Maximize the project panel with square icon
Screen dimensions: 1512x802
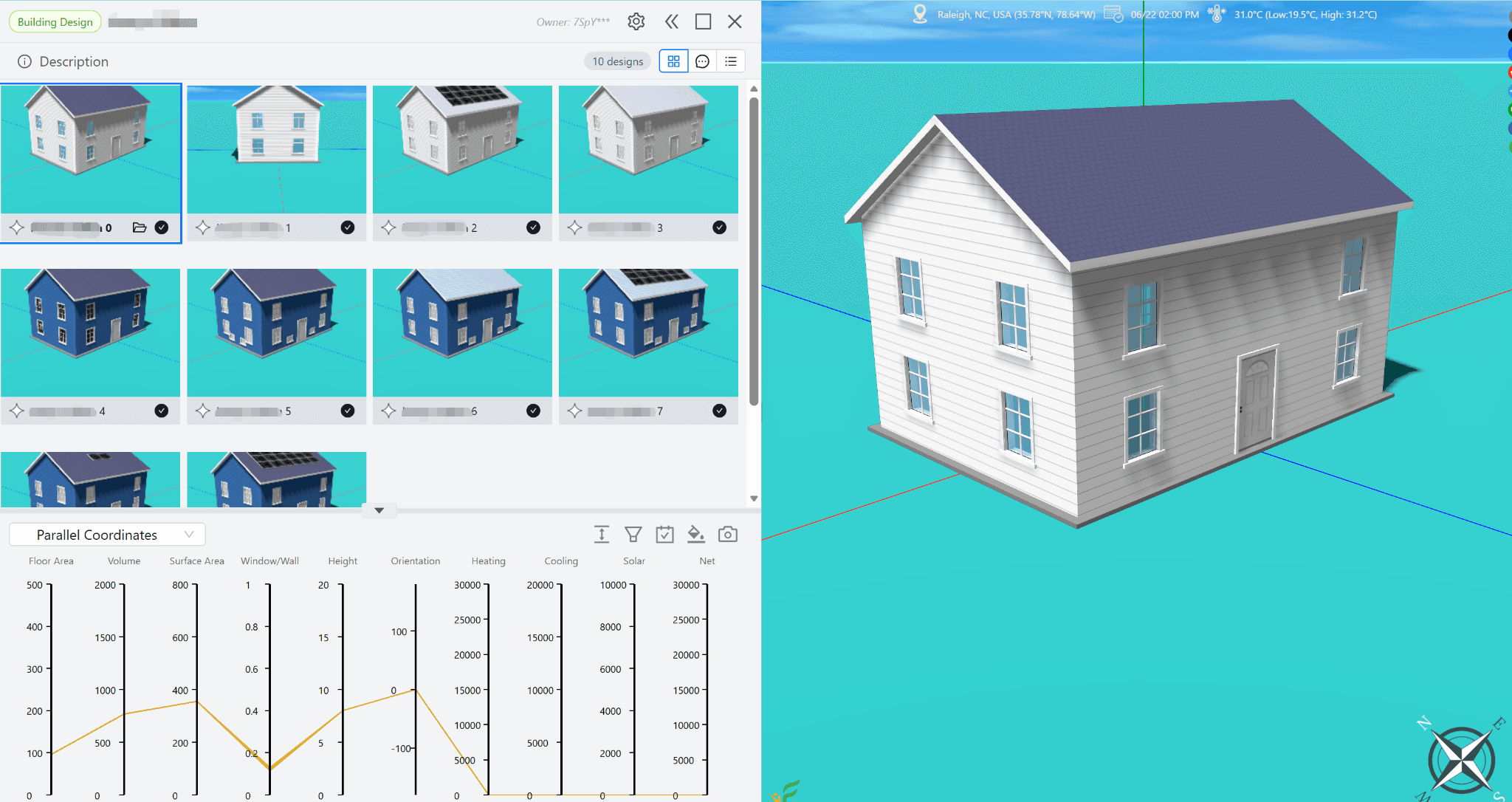703,21
